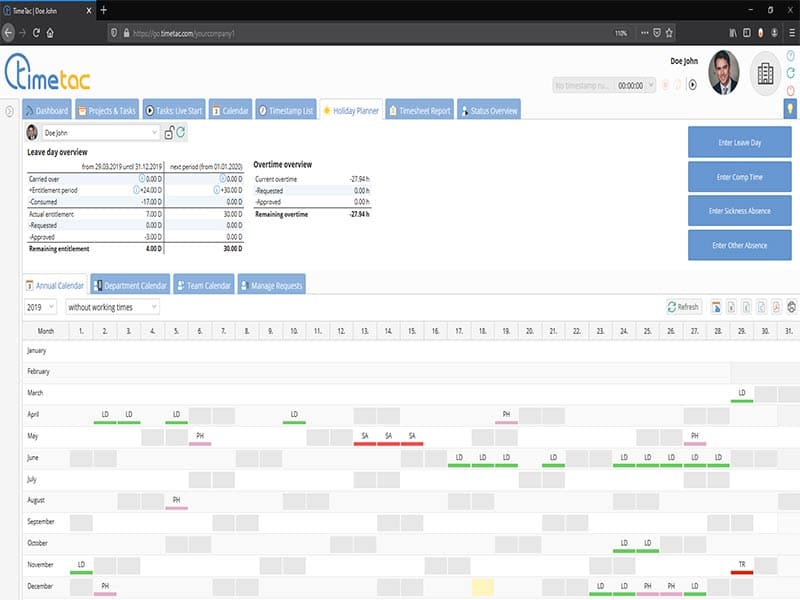Click the sidebar expand arrow left of Dashboard

pos(9,111)
